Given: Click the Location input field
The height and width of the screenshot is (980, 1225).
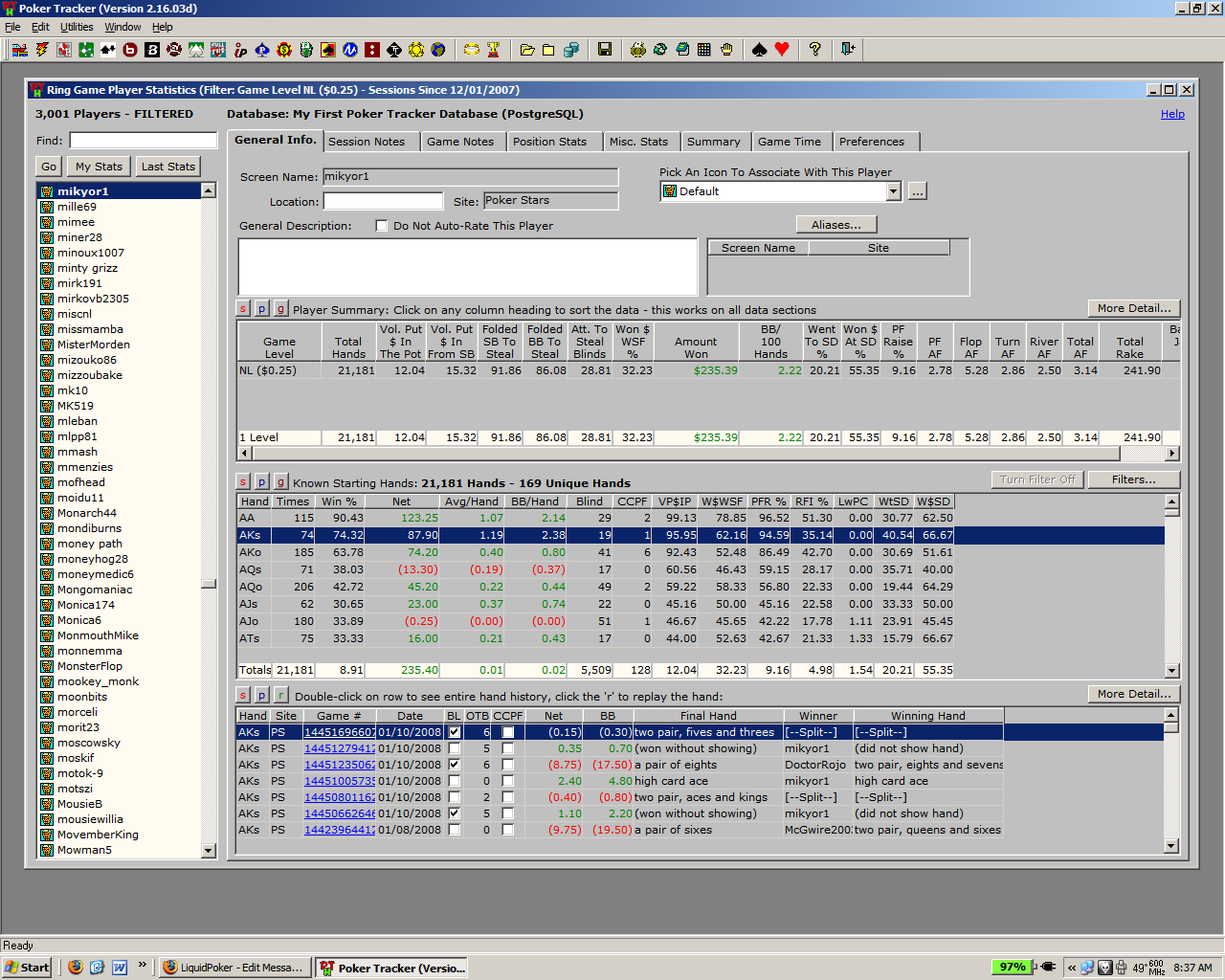Looking at the screenshot, I should tap(384, 201).
